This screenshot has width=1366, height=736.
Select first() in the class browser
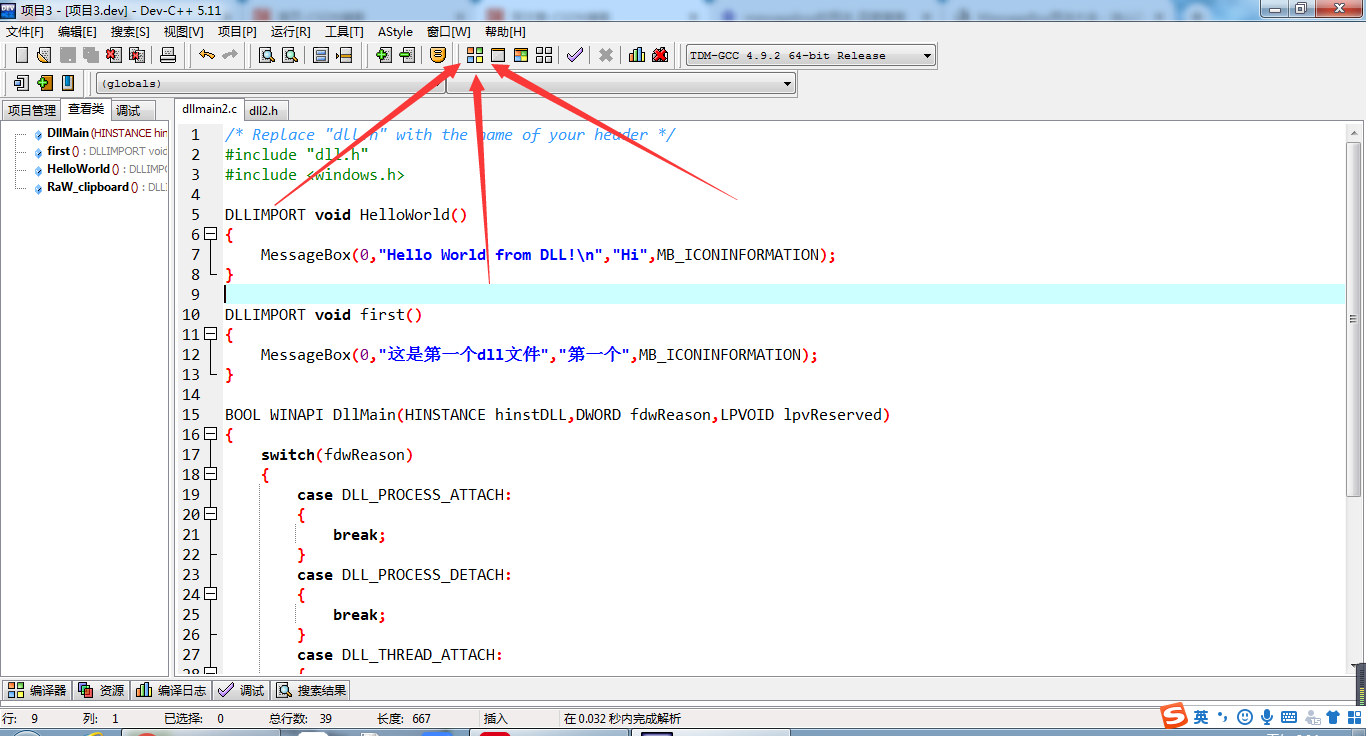(x=63, y=151)
